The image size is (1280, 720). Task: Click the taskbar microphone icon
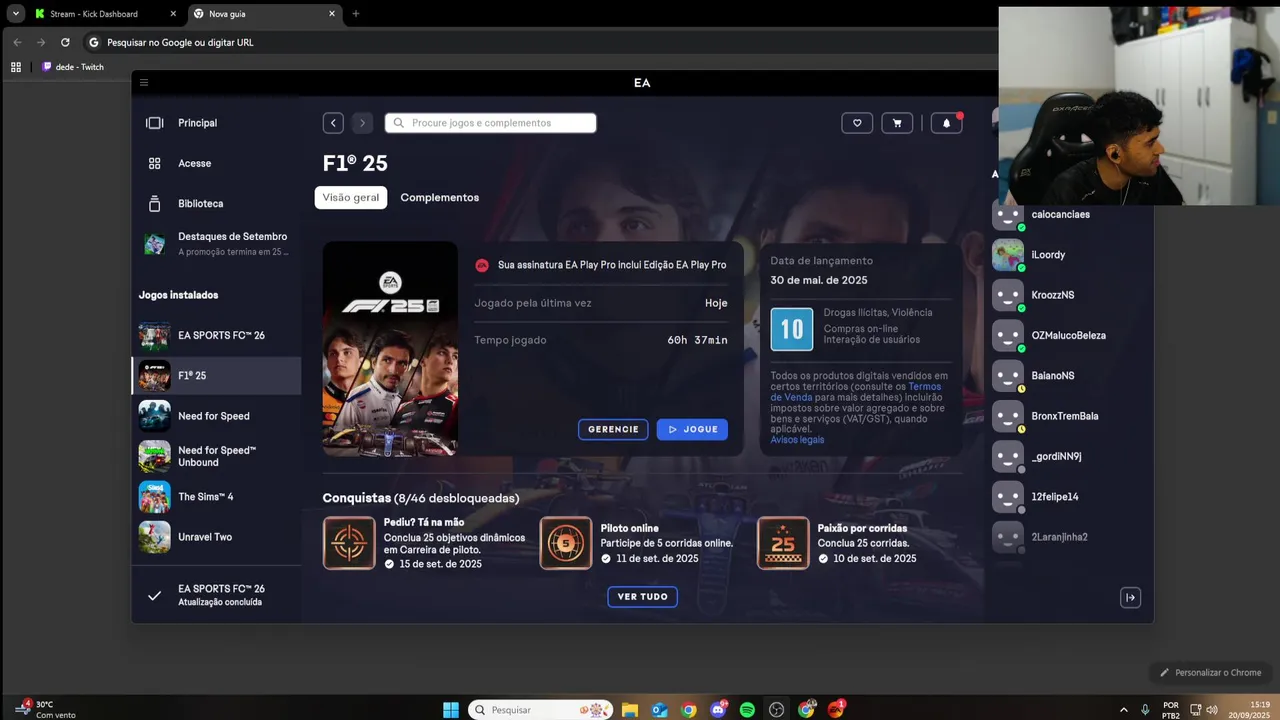[1146, 710]
